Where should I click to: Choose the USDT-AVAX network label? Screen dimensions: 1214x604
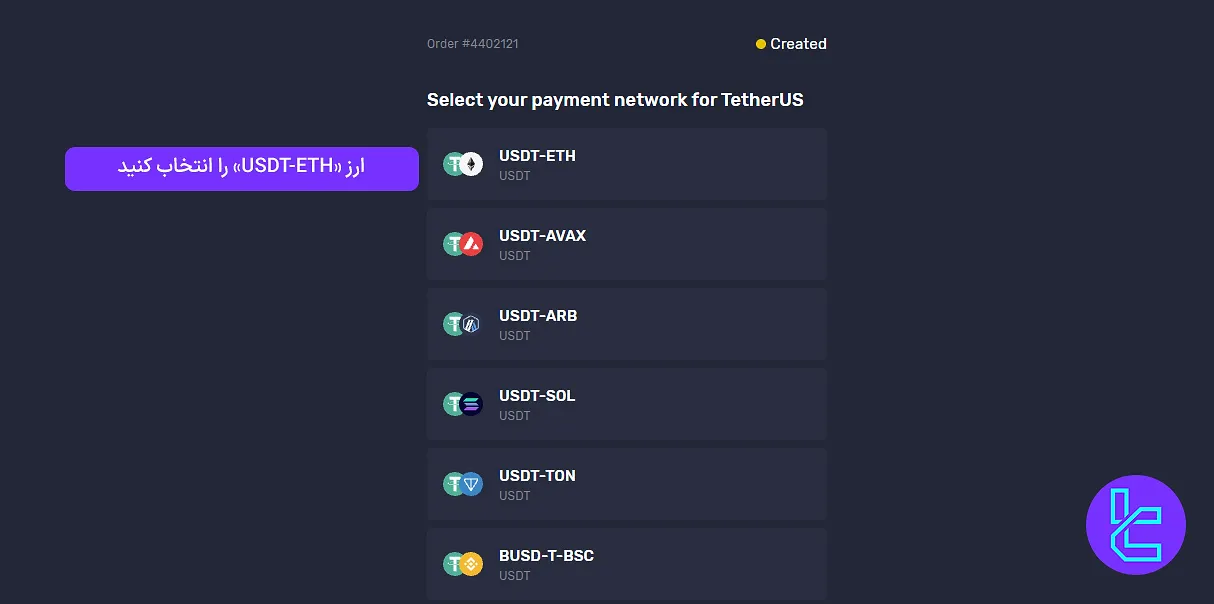coord(542,236)
